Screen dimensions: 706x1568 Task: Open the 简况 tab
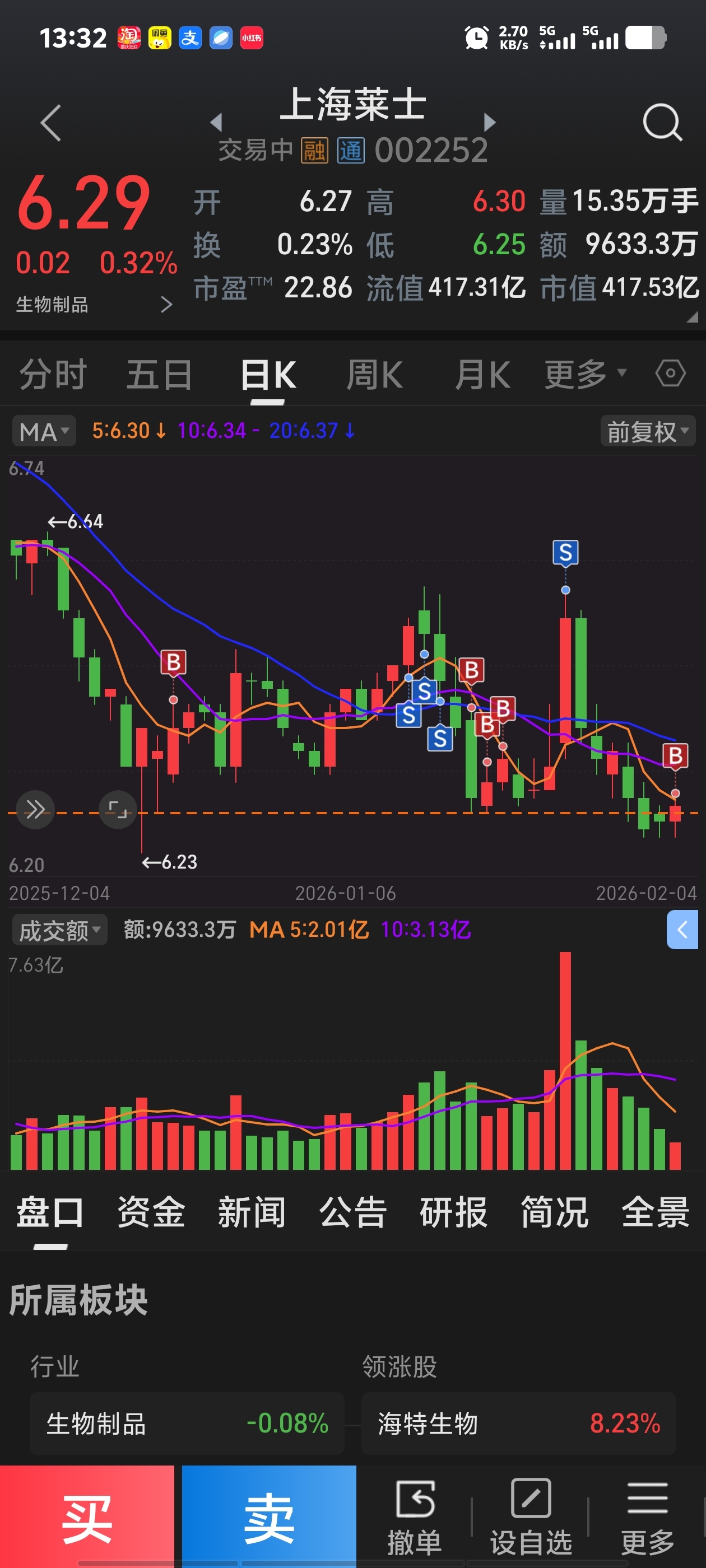click(554, 1211)
